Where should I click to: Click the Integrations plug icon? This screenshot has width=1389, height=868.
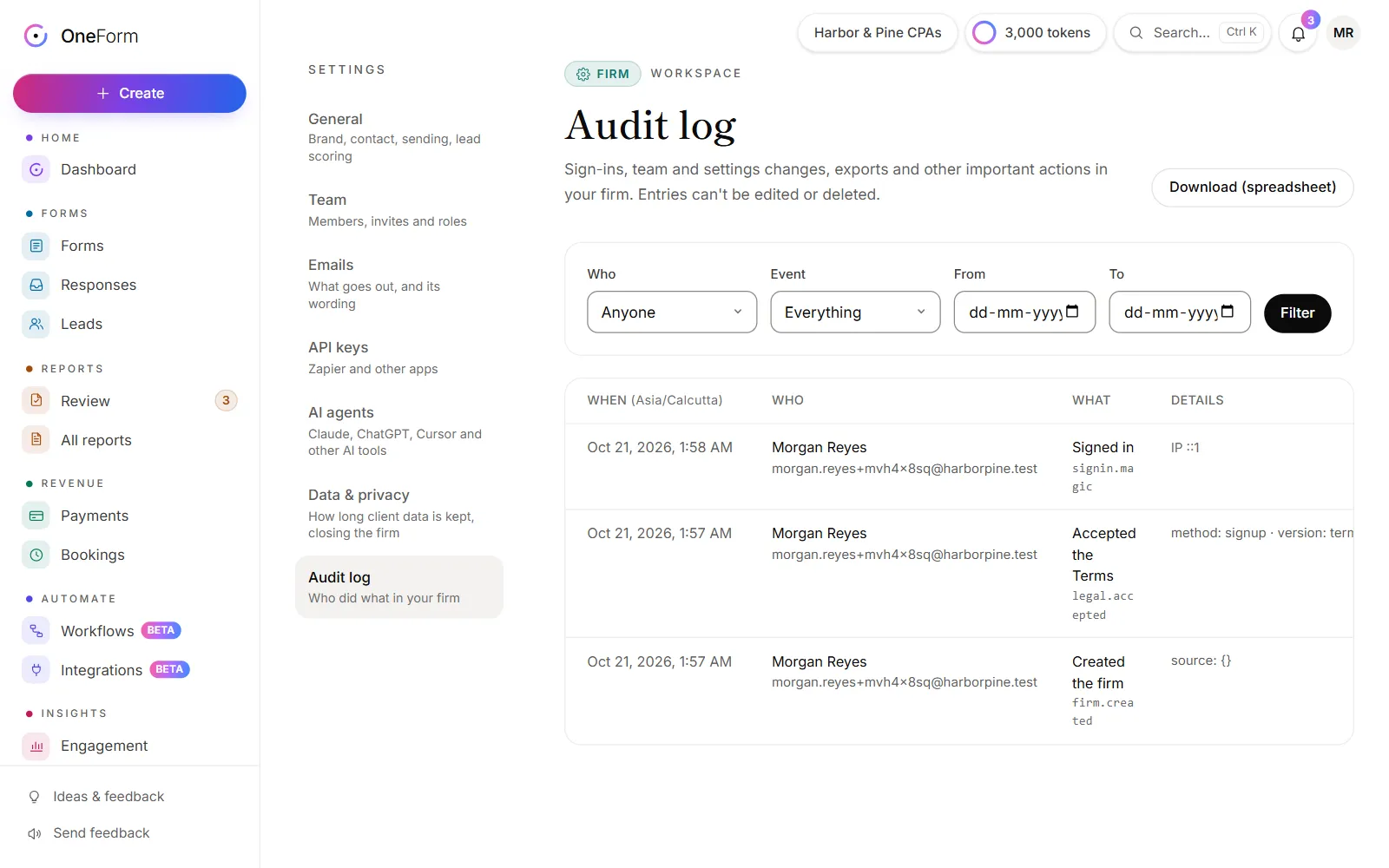pyautogui.click(x=36, y=670)
